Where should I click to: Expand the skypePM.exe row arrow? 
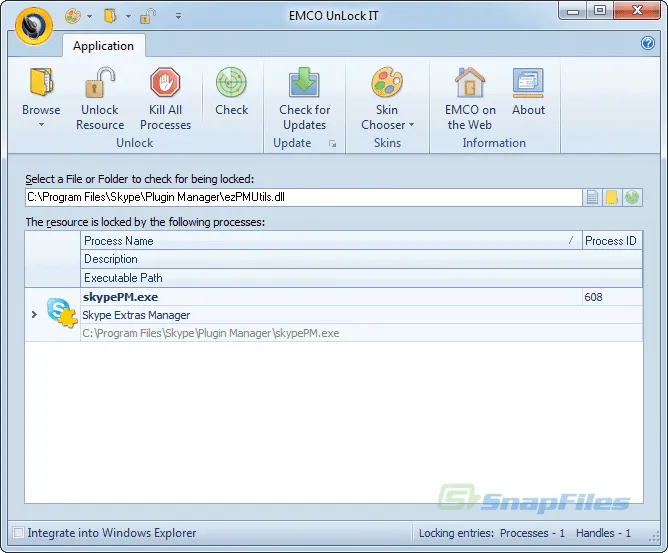click(34, 315)
